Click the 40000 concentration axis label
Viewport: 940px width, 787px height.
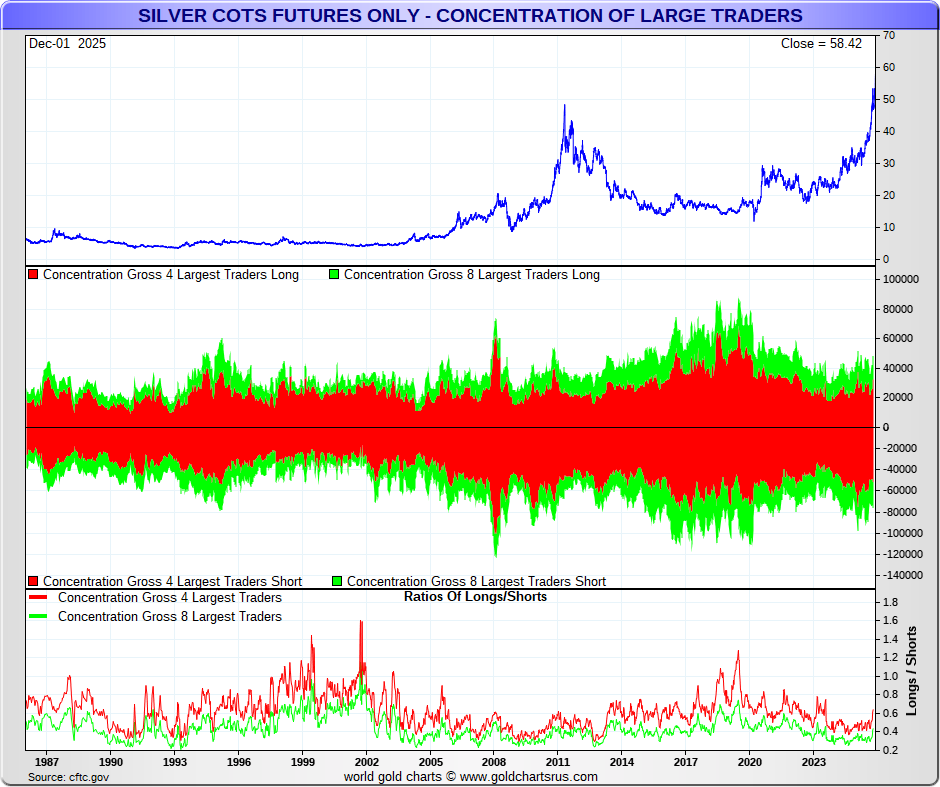(898, 368)
